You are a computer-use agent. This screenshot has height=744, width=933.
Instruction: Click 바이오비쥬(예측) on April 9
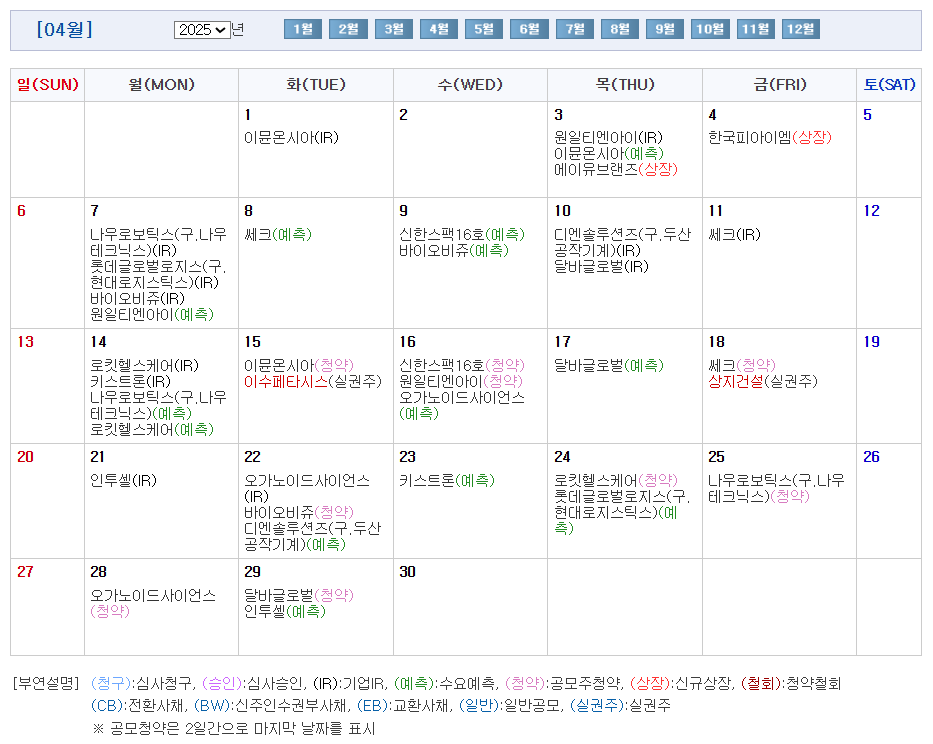click(x=454, y=251)
